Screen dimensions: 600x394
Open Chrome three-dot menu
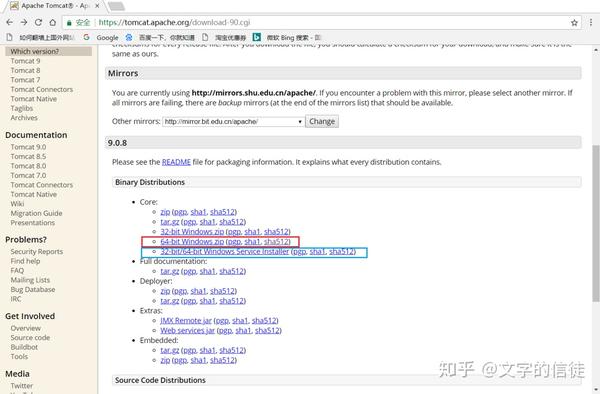[x=591, y=23]
